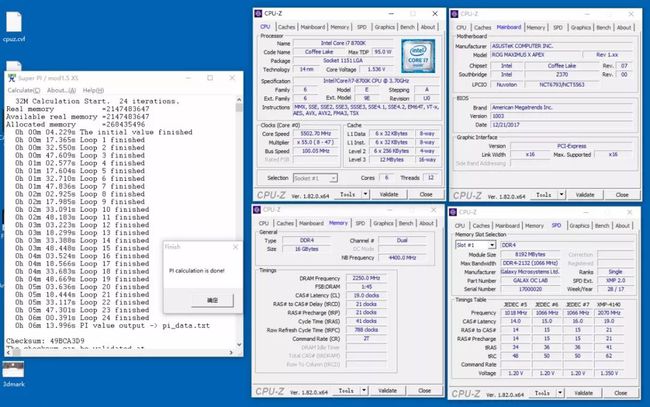Screen dimensions: 650x407
Task: Click the CPU-Z app icon in SPD window title
Action: click(453, 212)
